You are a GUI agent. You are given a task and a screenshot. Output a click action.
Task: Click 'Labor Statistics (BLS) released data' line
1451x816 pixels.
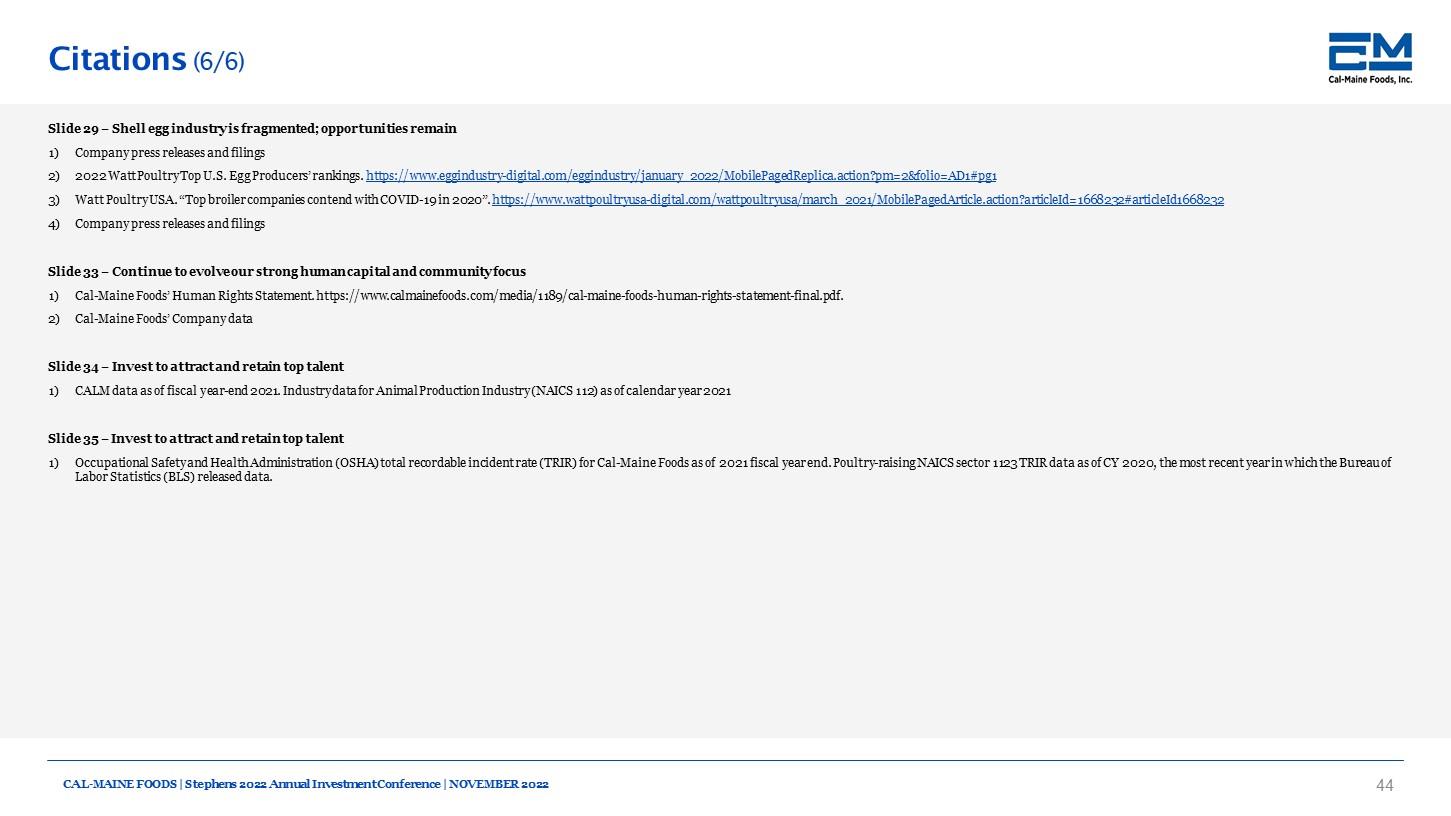[174, 477]
